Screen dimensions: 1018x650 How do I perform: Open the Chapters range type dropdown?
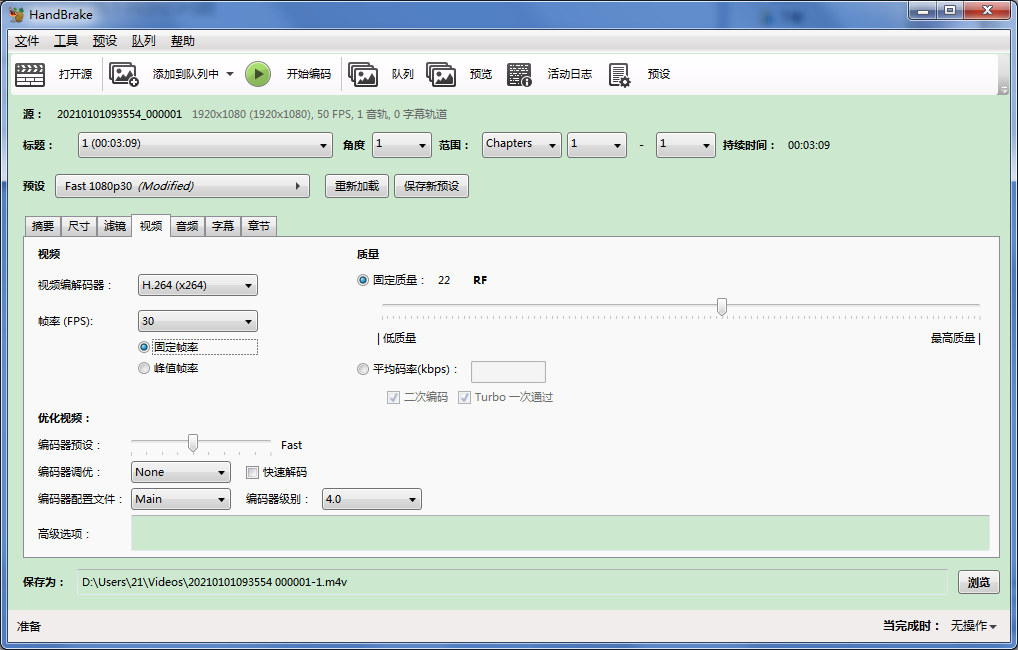pos(522,145)
